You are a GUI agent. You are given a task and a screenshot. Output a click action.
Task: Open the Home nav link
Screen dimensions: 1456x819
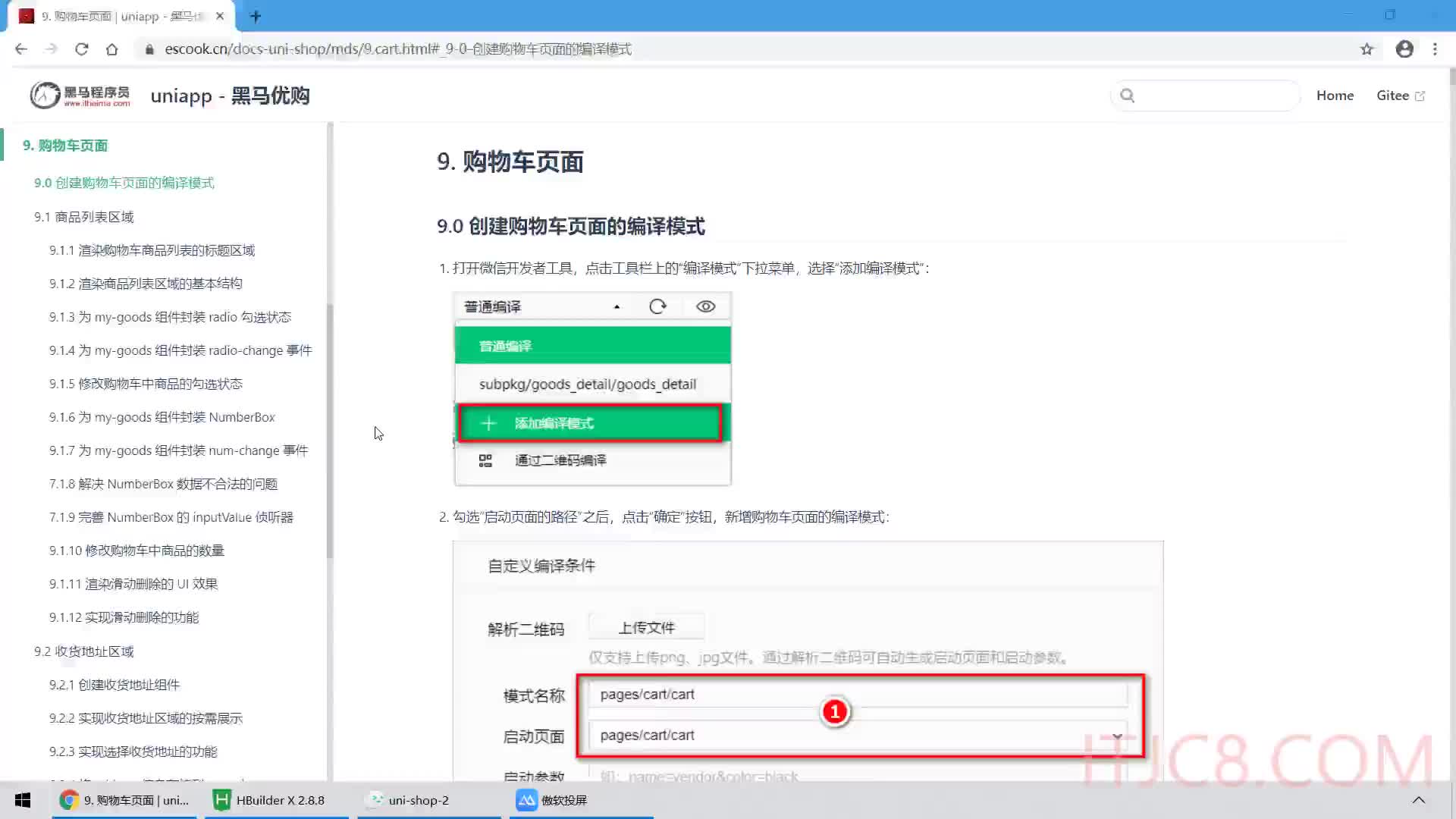click(1335, 96)
